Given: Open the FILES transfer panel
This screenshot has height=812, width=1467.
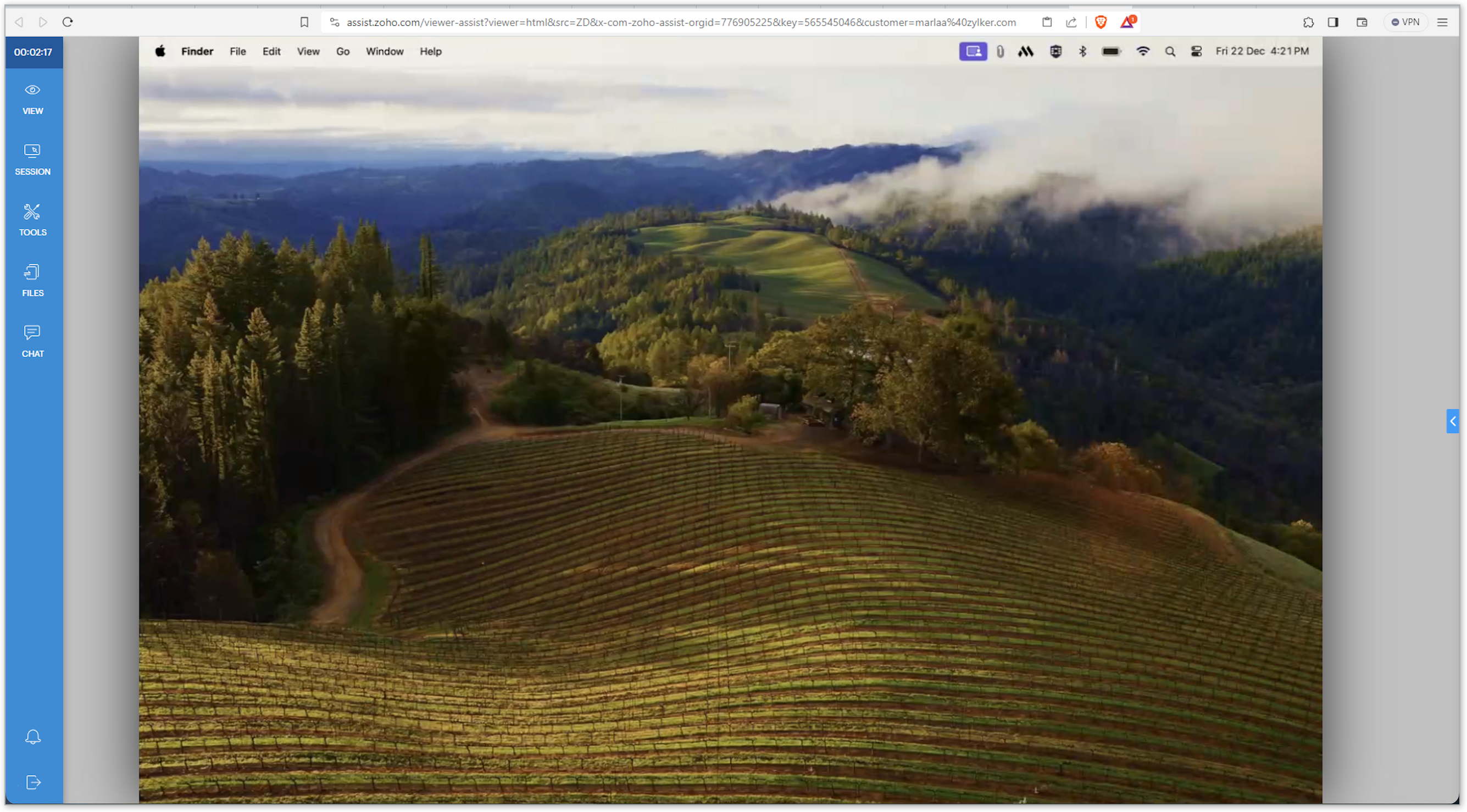Looking at the screenshot, I should 32,281.
